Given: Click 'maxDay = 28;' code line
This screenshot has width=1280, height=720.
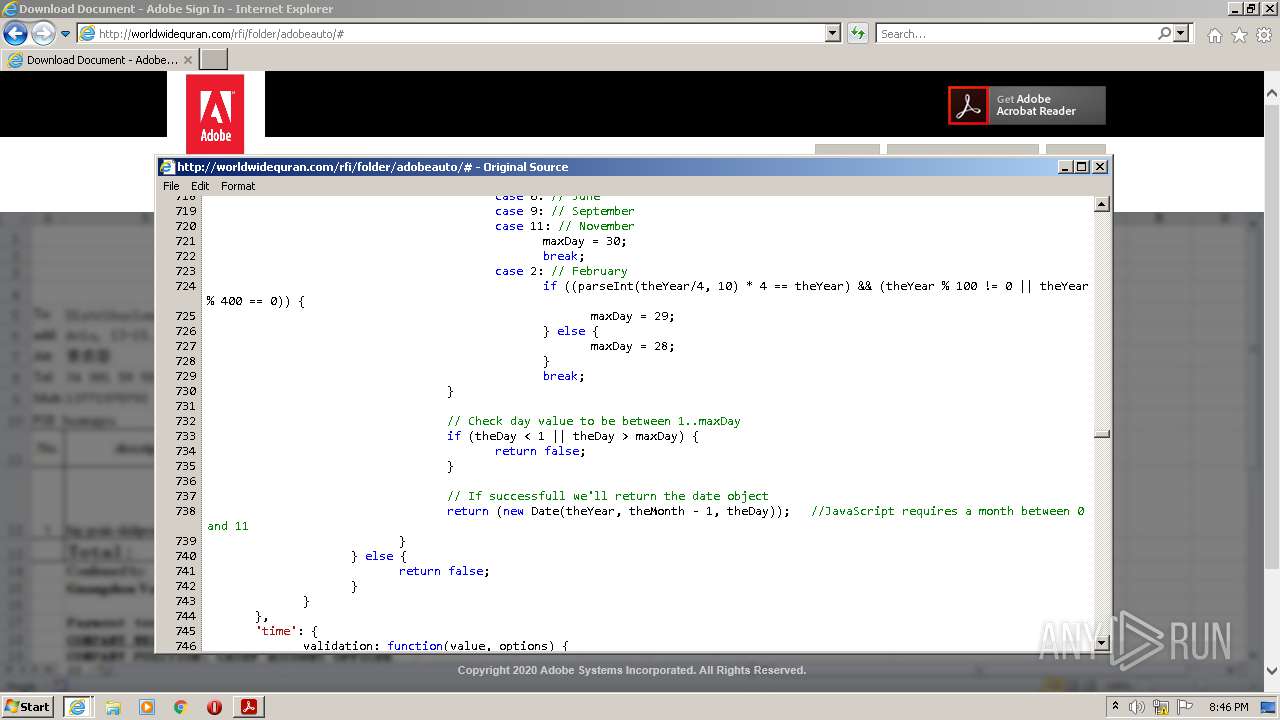Looking at the screenshot, I should coord(632,346).
